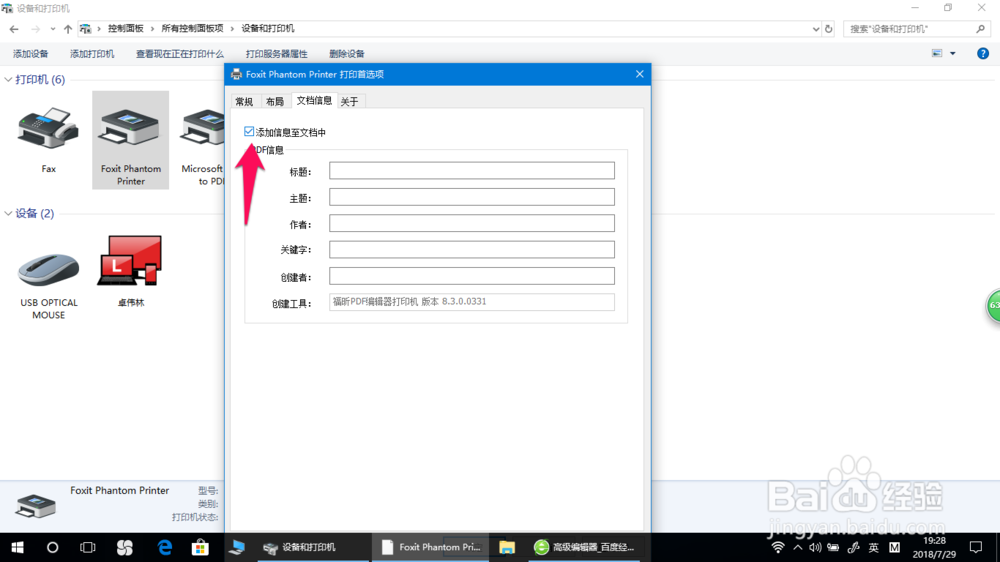Open 打印服务器属性

[x=276, y=54]
